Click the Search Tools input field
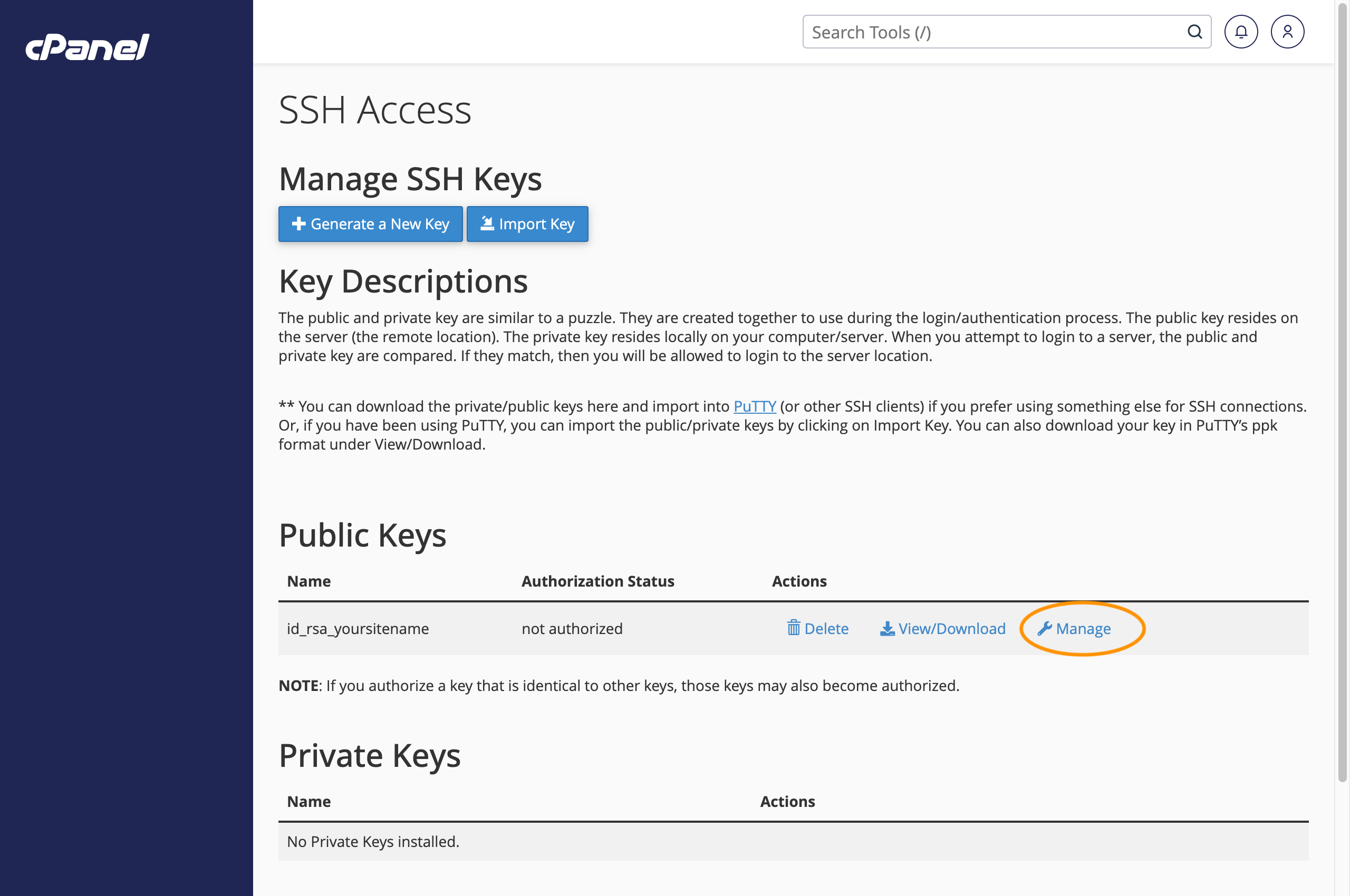This screenshot has height=896, width=1350. click(972, 32)
